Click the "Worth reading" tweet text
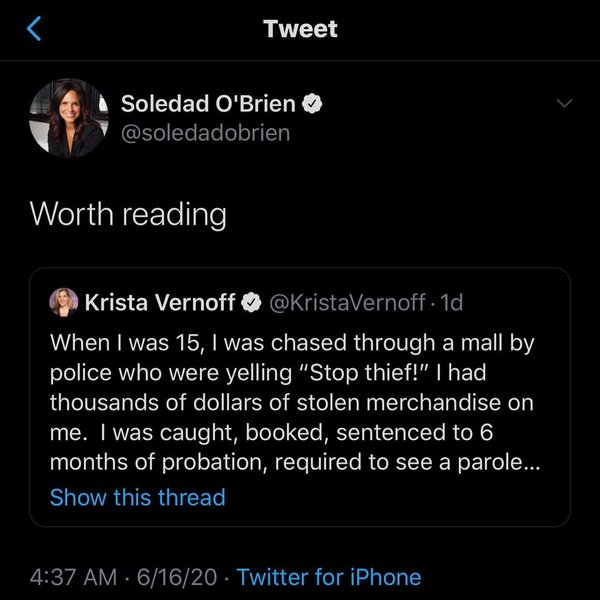Viewport: 600px width, 600px height. (127, 214)
